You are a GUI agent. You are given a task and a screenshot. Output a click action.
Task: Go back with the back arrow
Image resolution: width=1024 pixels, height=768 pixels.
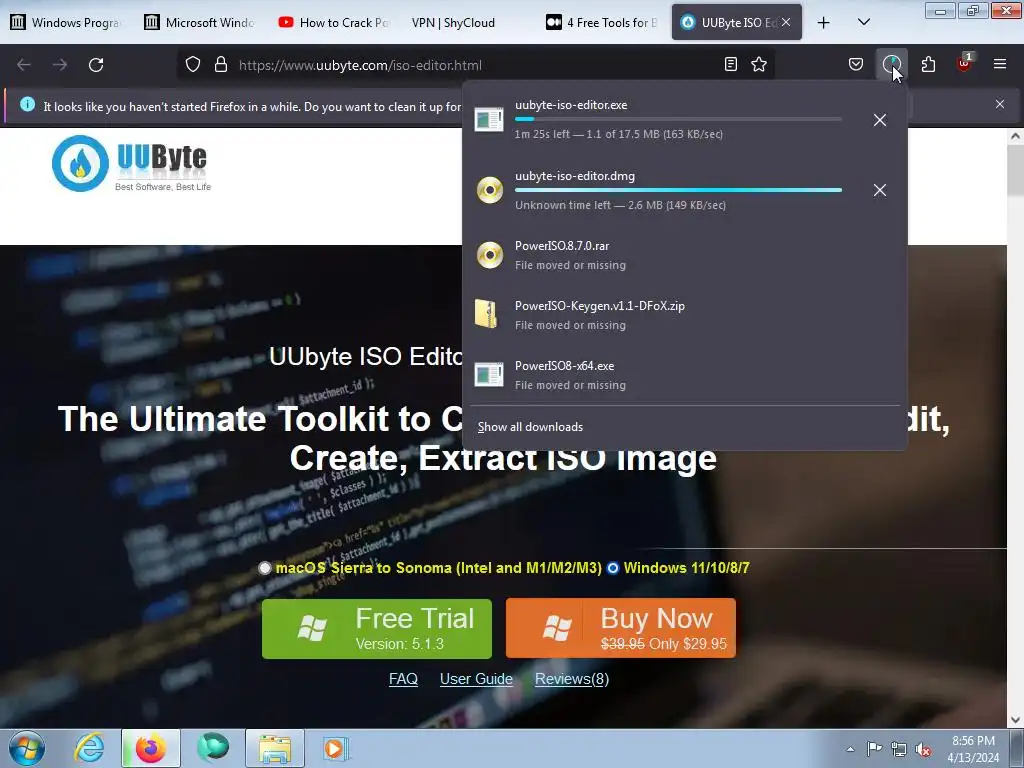(24, 65)
